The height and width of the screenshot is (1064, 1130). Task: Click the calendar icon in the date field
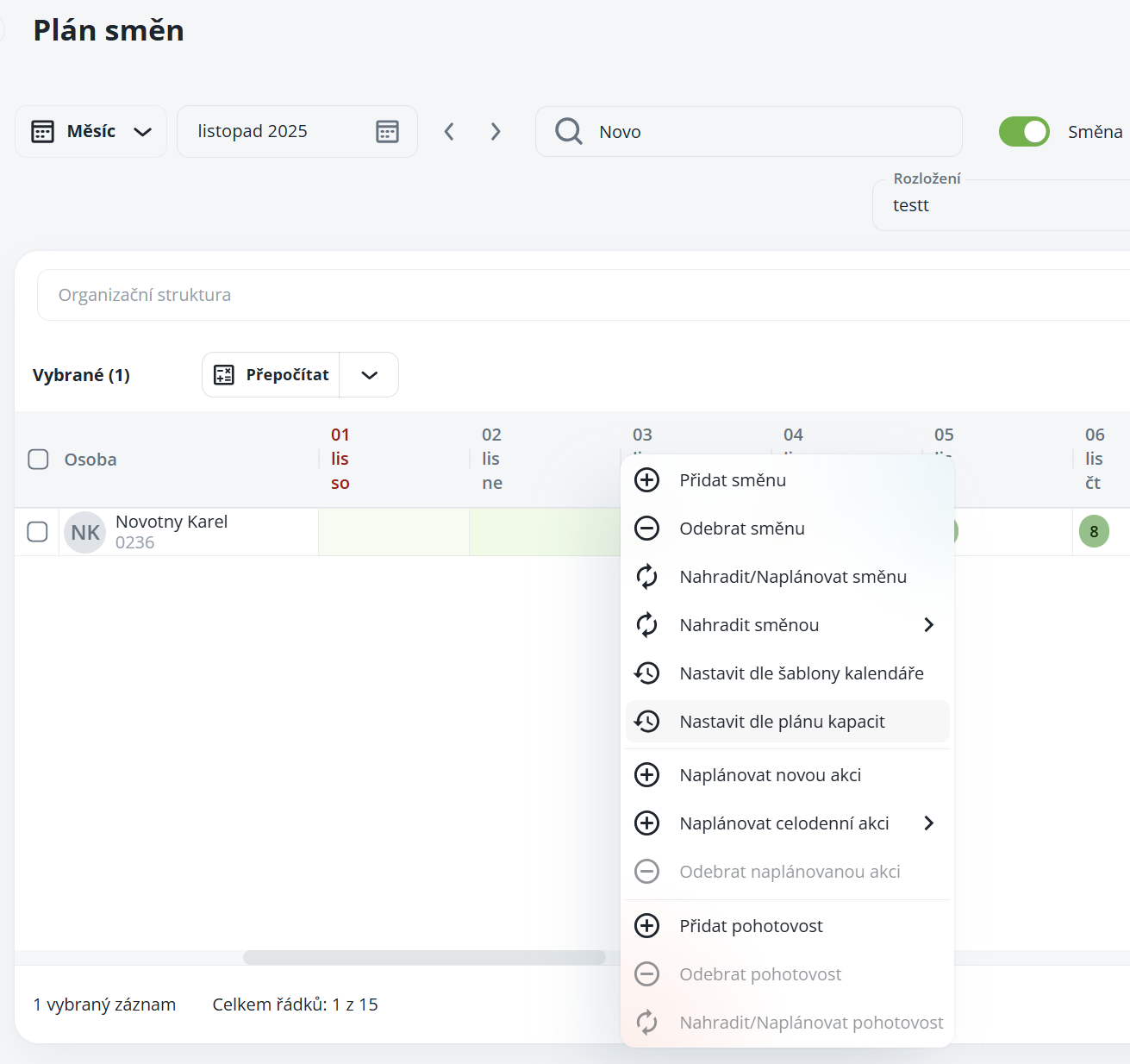[387, 131]
